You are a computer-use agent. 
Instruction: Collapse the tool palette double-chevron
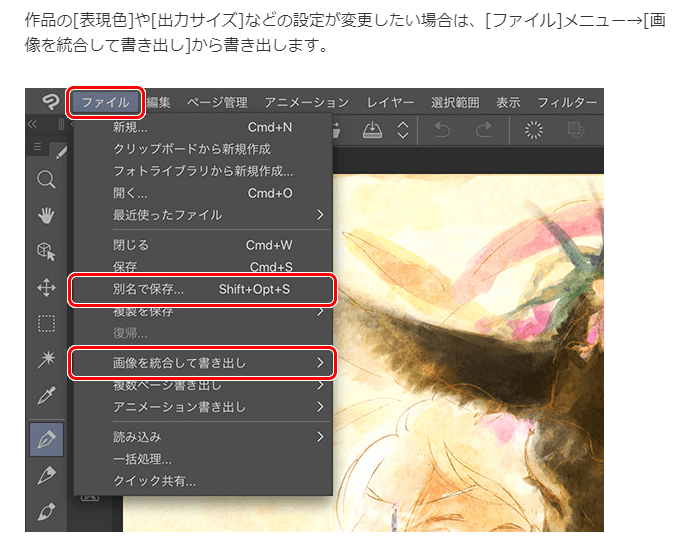pyautogui.click(x=32, y=124)
